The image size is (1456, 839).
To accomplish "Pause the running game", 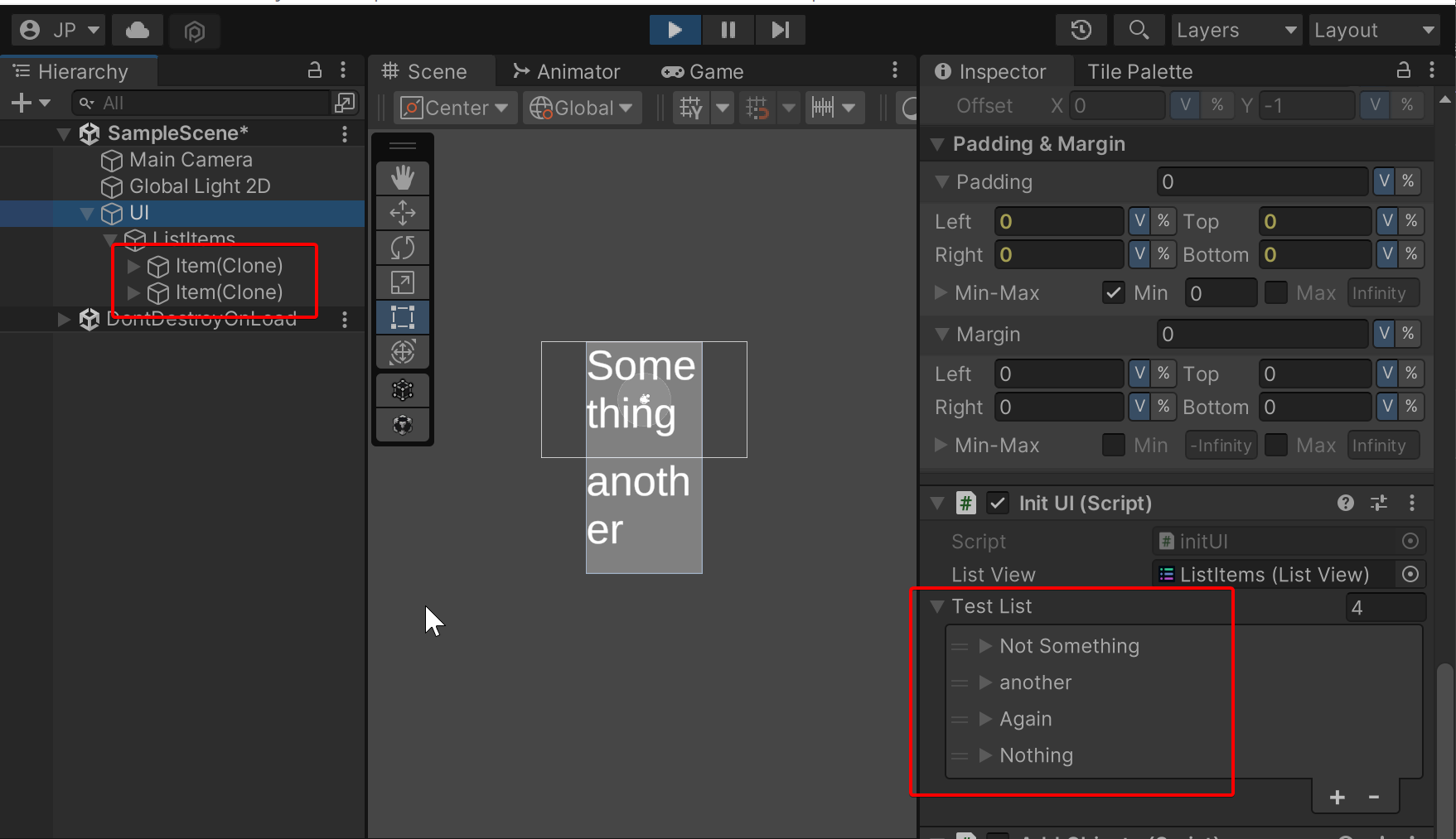I will pyautogui.click(x=728, y=30).
